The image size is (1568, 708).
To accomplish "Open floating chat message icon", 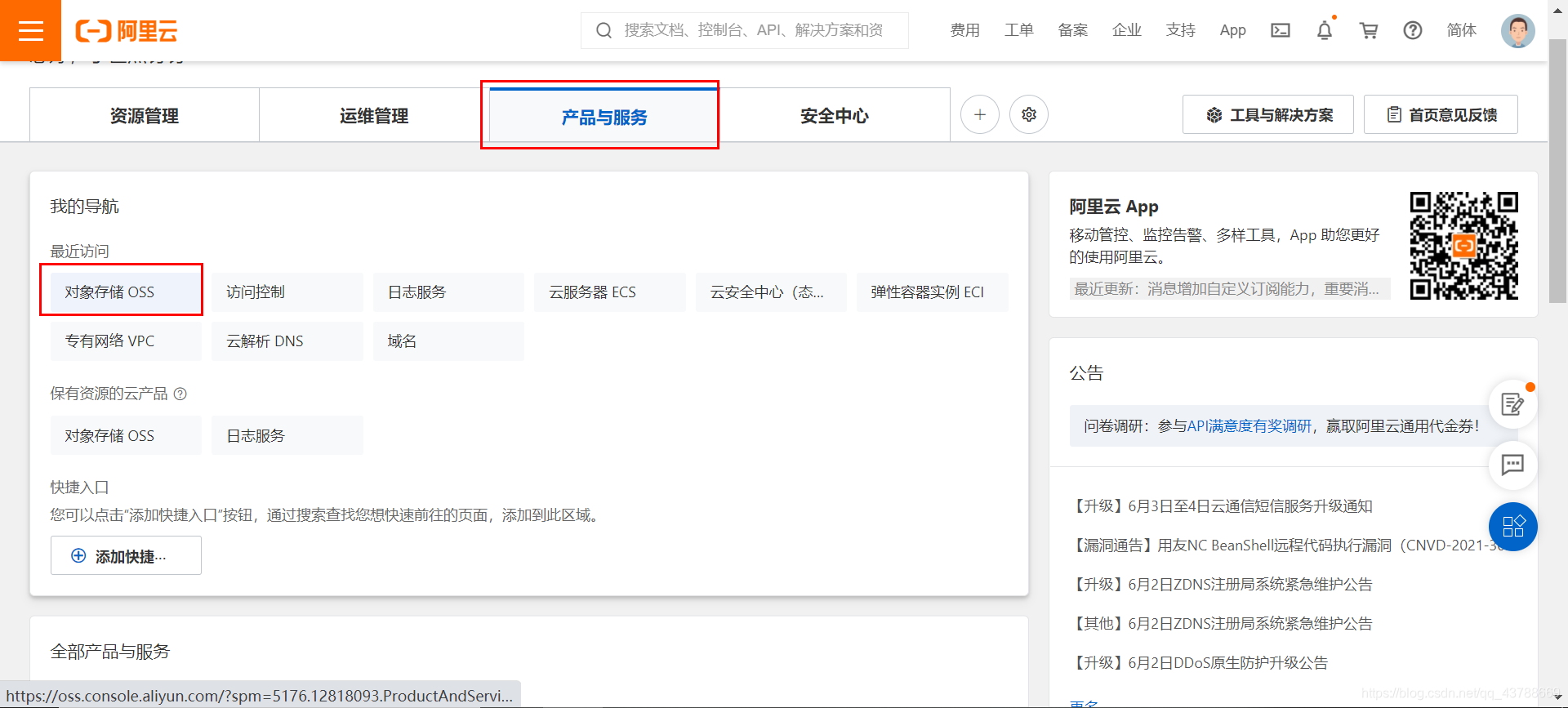I will (x=1512, y=465).
